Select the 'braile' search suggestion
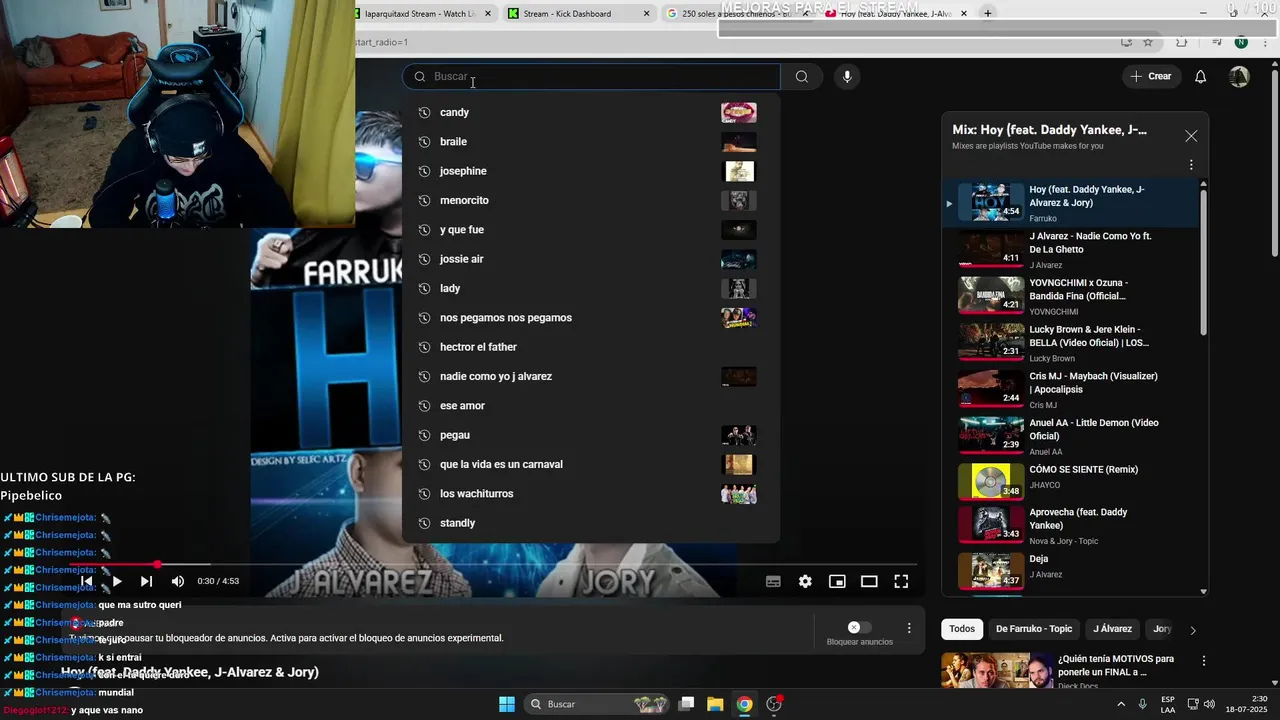The width and height of the screenshot is (1280, 720). (x=590, y=142)
